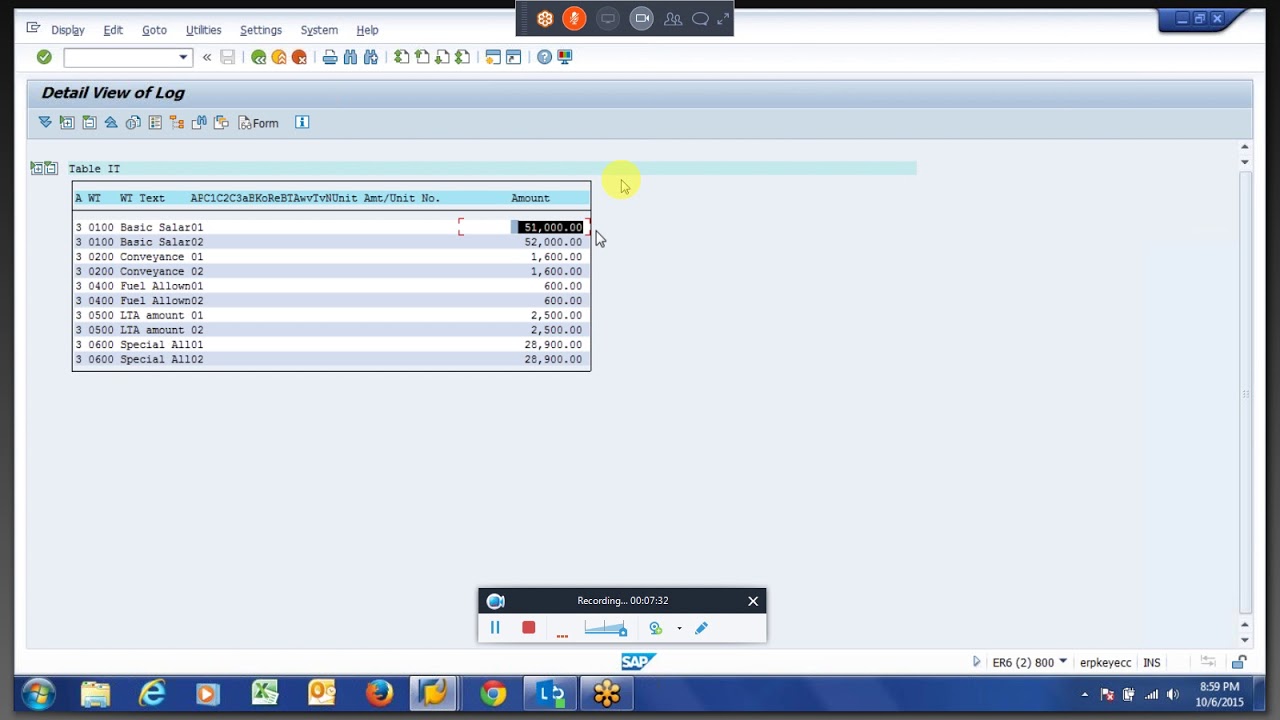1280x720 pixels.
Task: Click the blue information icon
Action: click(302, 122)
